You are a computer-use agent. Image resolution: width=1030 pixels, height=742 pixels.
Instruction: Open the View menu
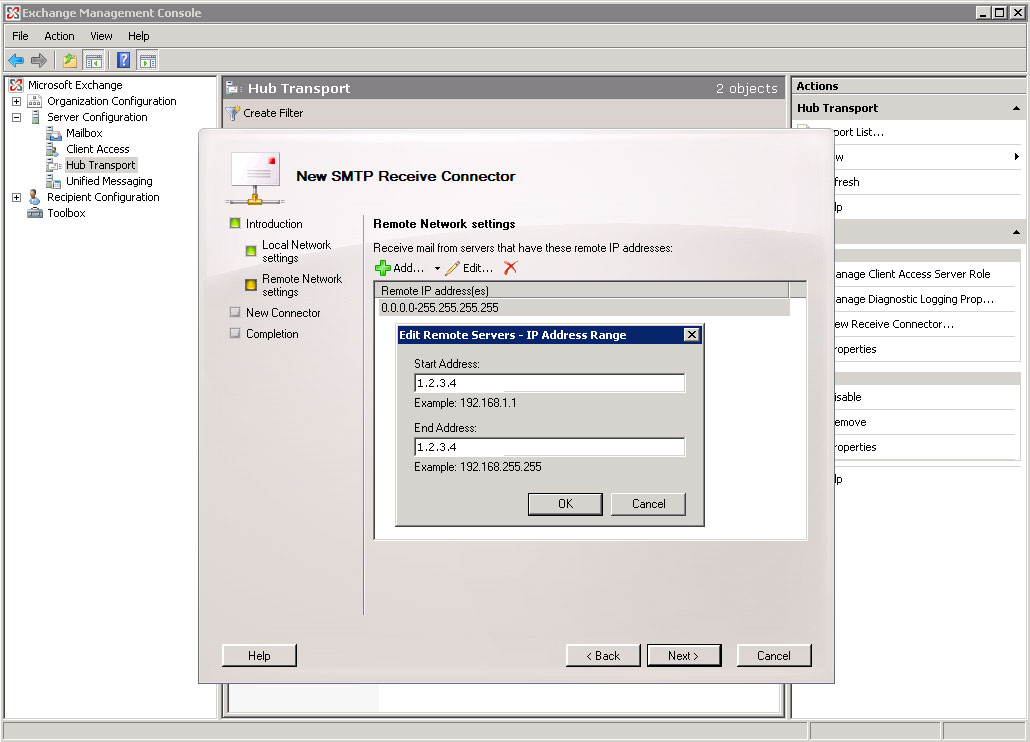[101, 36]
